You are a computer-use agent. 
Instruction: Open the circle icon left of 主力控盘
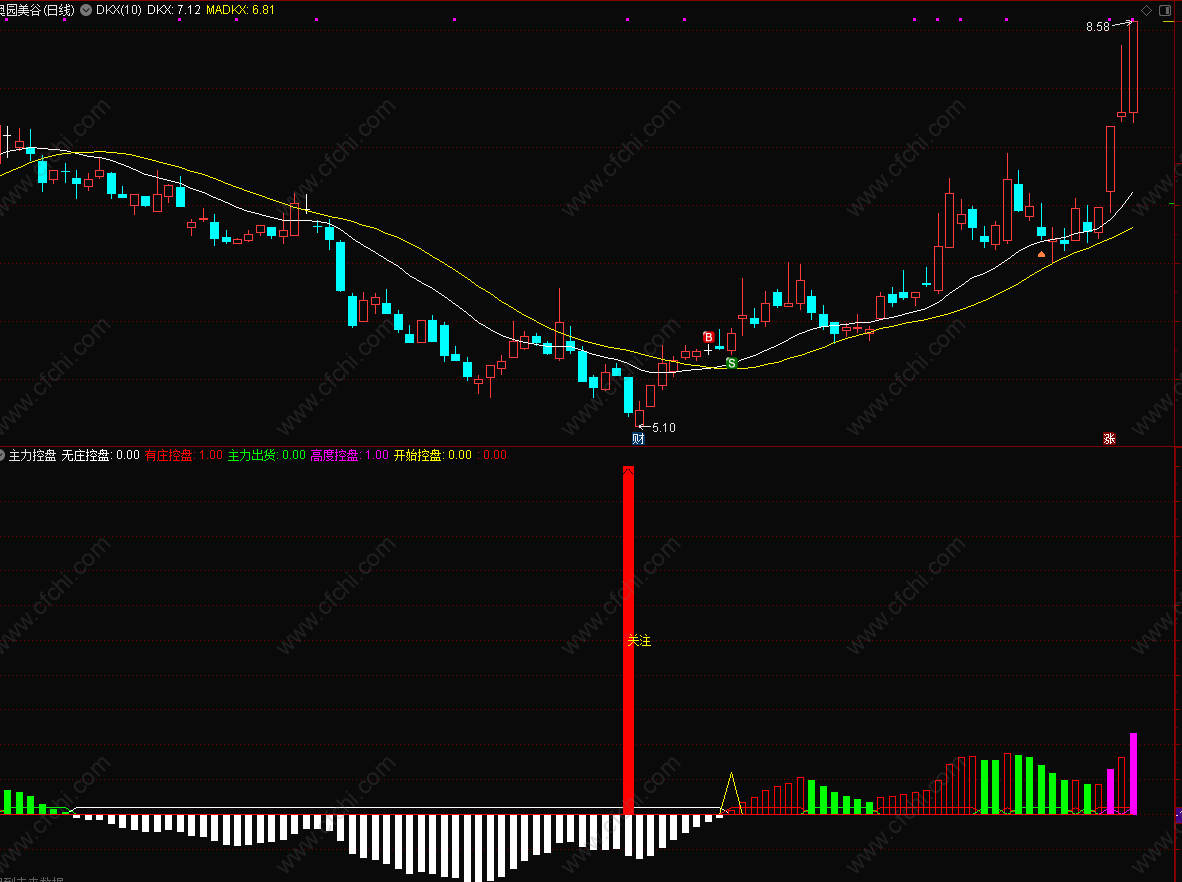(2, 455)
